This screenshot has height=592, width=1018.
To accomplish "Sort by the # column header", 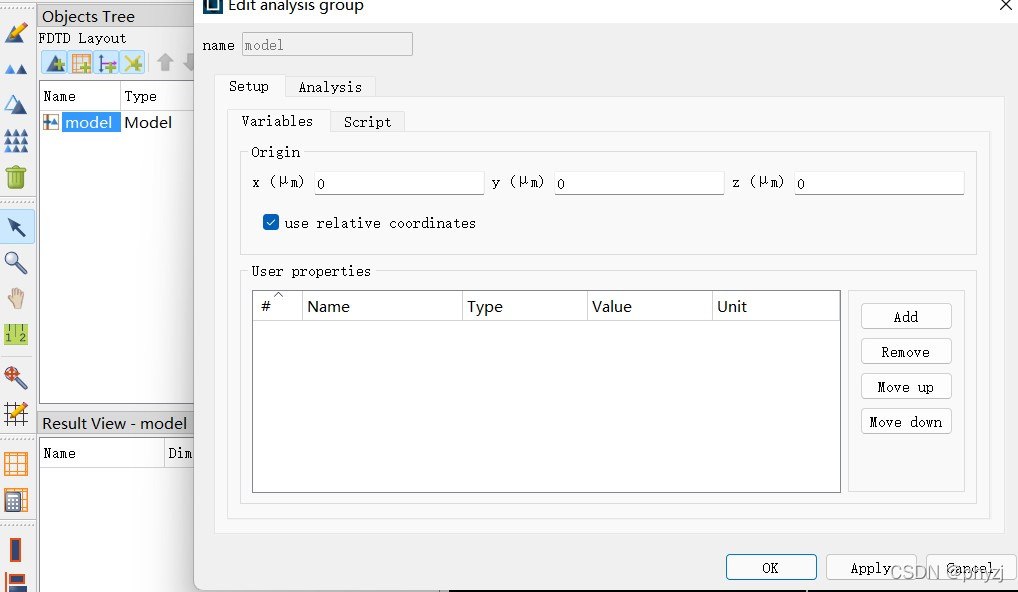I will [x=277, y=306].
